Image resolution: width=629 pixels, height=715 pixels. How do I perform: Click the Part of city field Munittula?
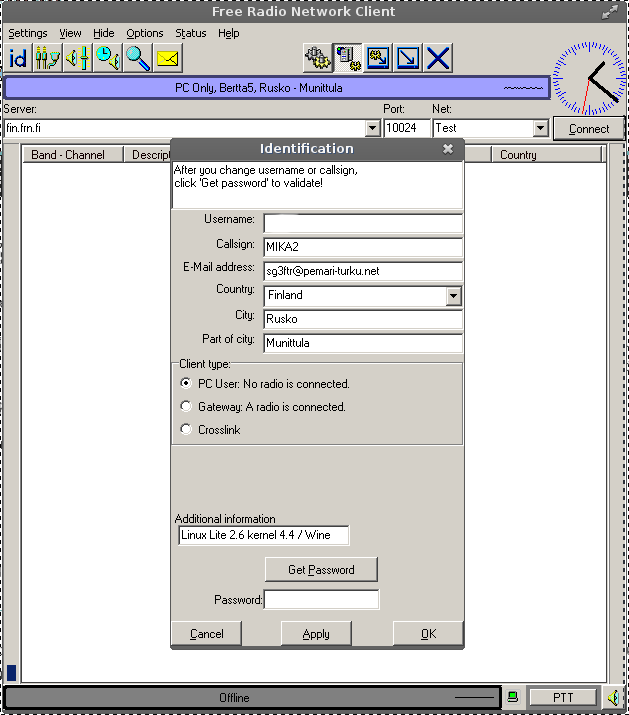click(363, 343)
